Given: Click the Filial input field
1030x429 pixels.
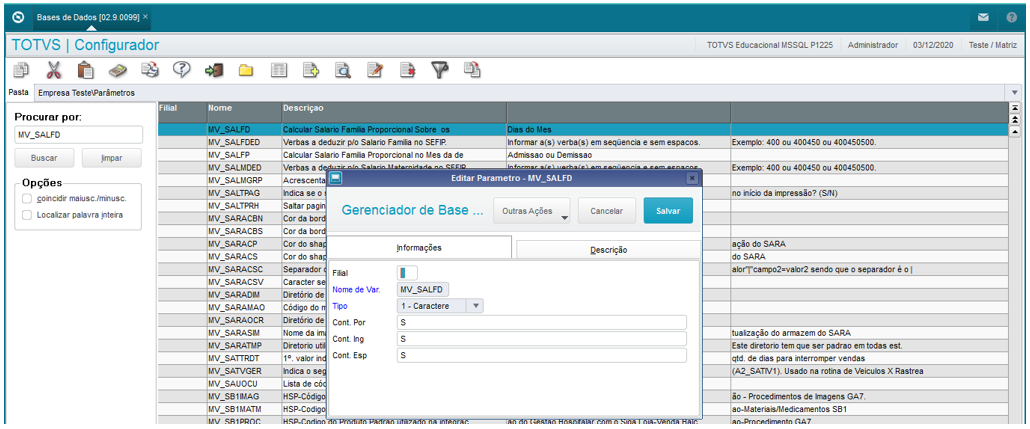Looking at the screenshot, I should click(x=407, y=273).
